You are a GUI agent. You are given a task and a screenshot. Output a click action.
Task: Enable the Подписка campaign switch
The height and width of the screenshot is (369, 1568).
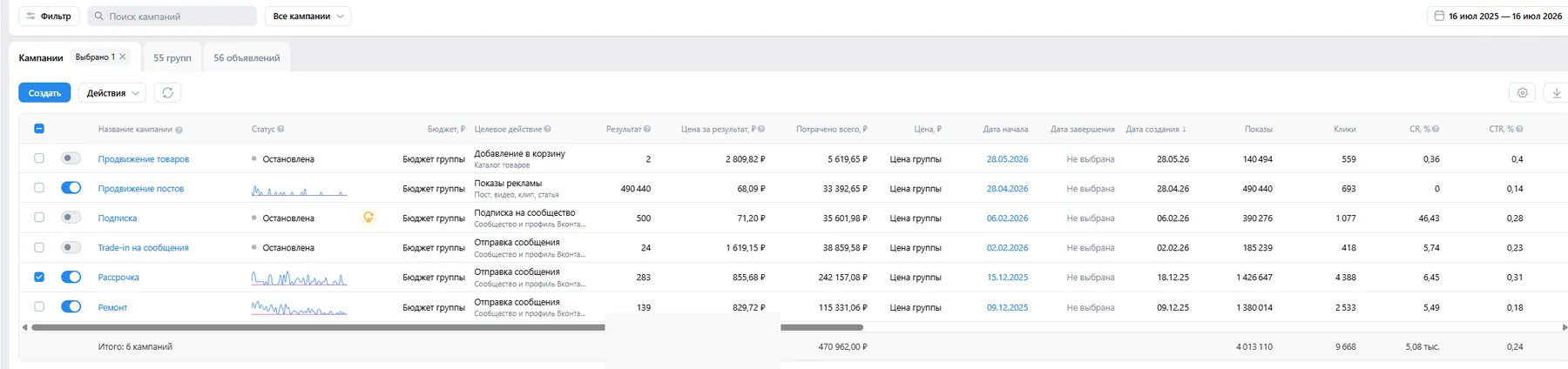click(x=71, y=218)
